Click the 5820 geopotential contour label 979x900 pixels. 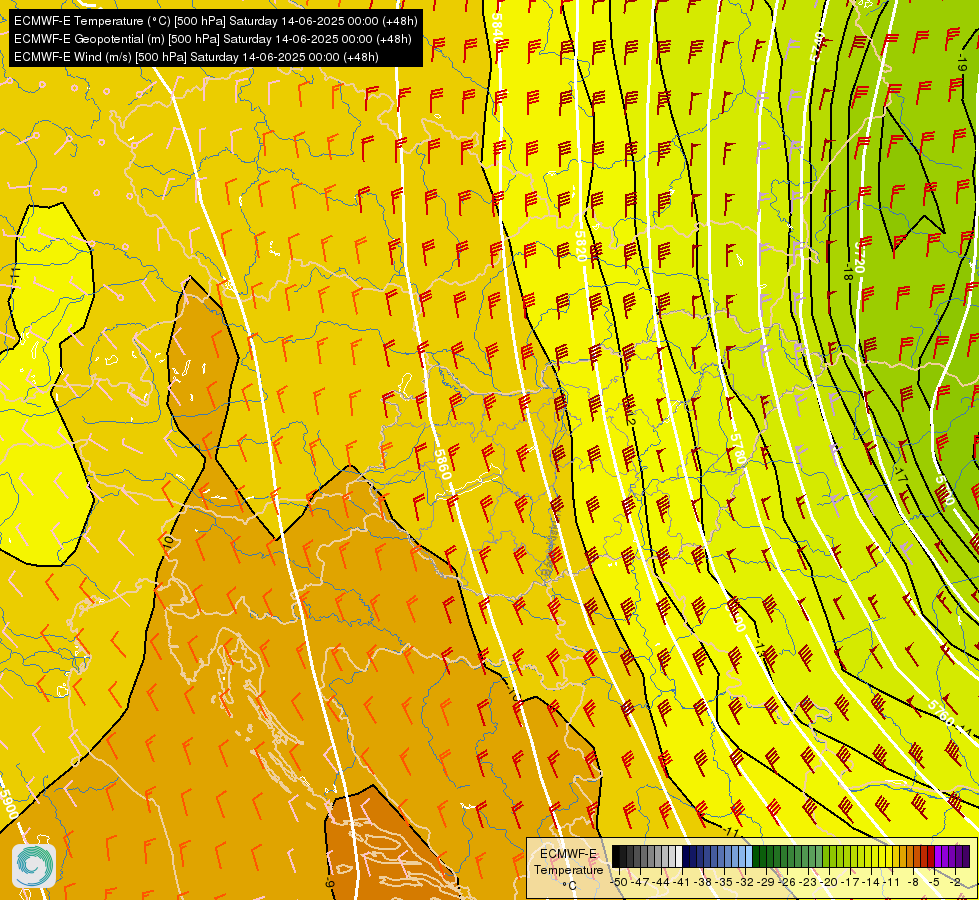pyautogui.click(x=580, y=245)
